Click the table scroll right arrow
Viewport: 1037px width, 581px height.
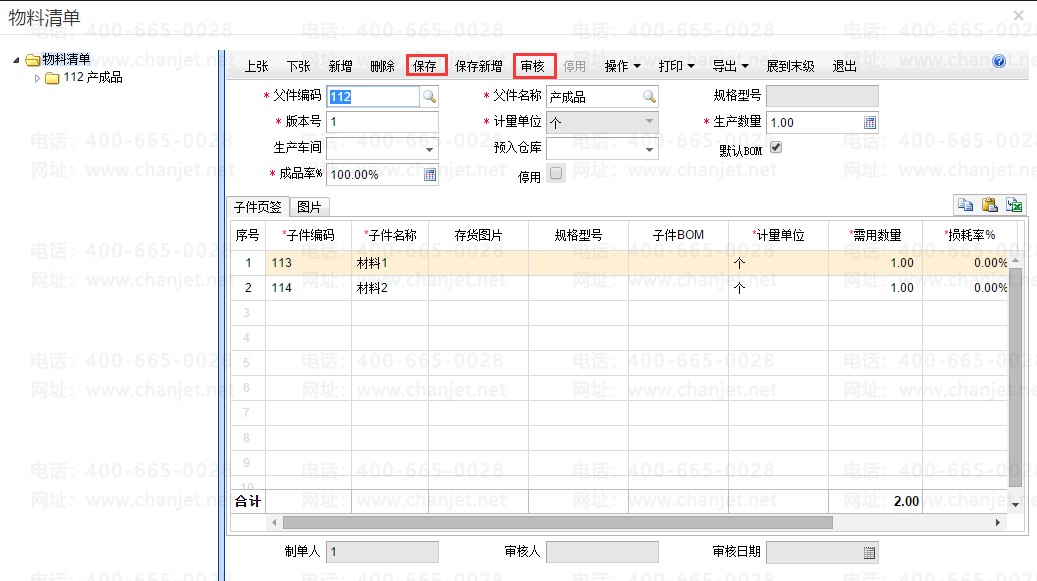pyautogui.click(x=998, y=522)
